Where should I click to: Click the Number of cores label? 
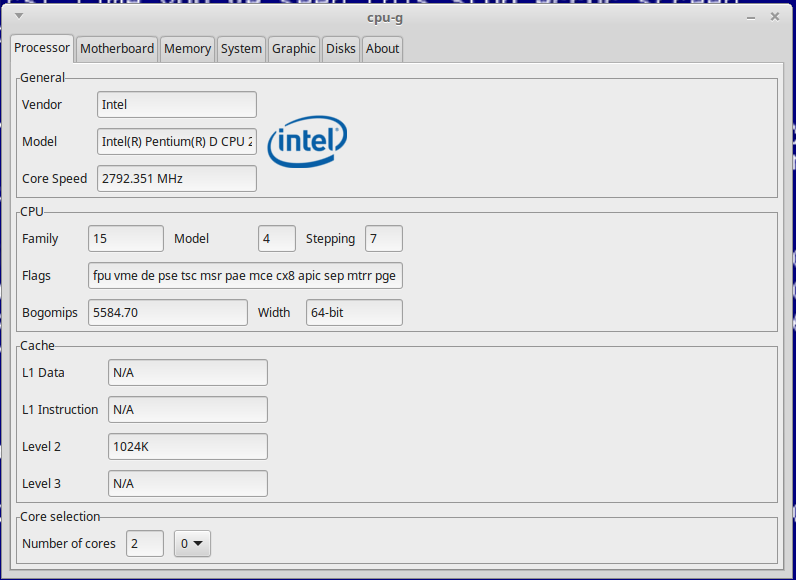[69, 543]
